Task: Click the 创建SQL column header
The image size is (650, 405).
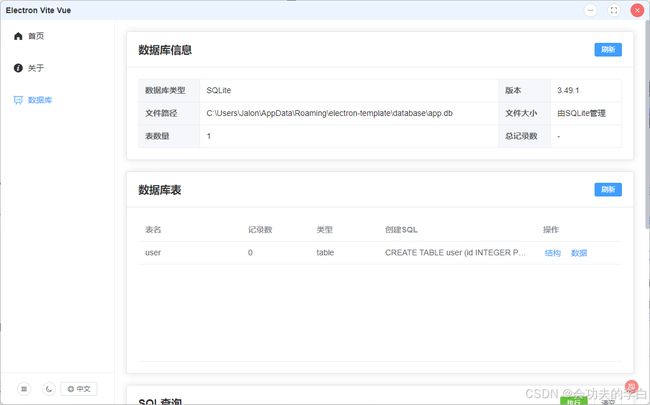Action: [x=401, y=230]
